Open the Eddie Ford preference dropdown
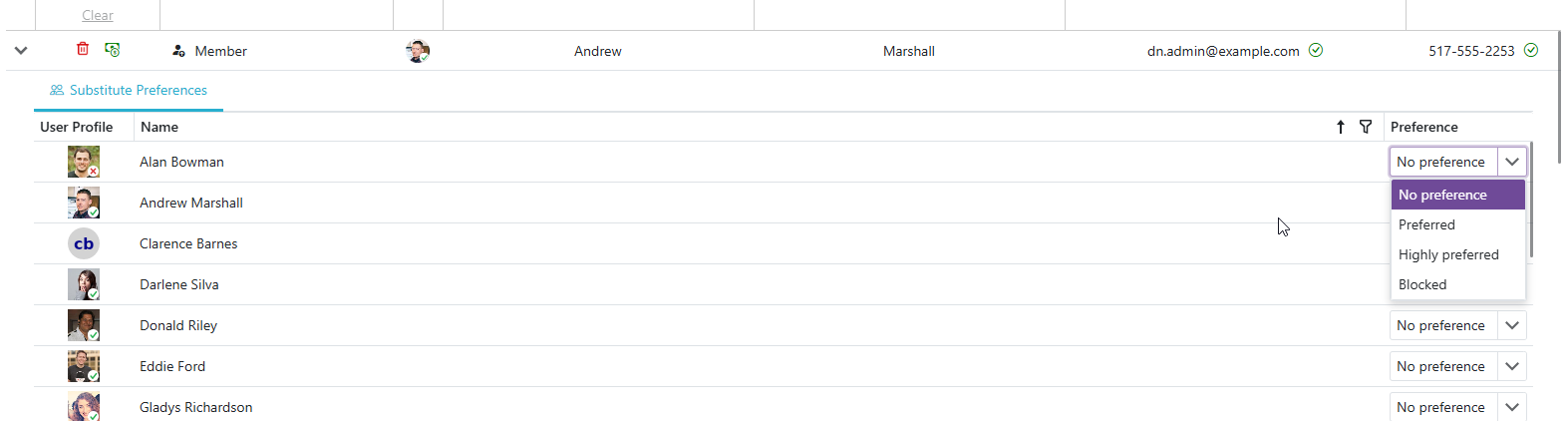Screen dimensions: 1568x421 (x=1511, y=366)
